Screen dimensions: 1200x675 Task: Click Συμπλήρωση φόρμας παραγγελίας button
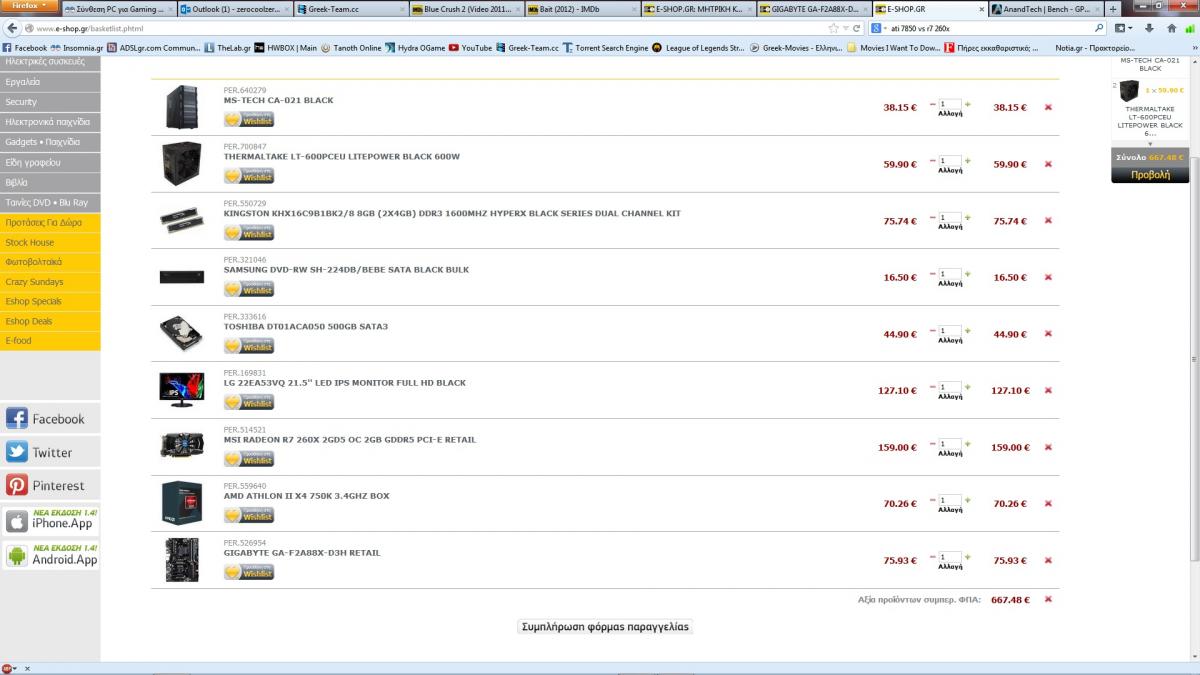[605, 627]
